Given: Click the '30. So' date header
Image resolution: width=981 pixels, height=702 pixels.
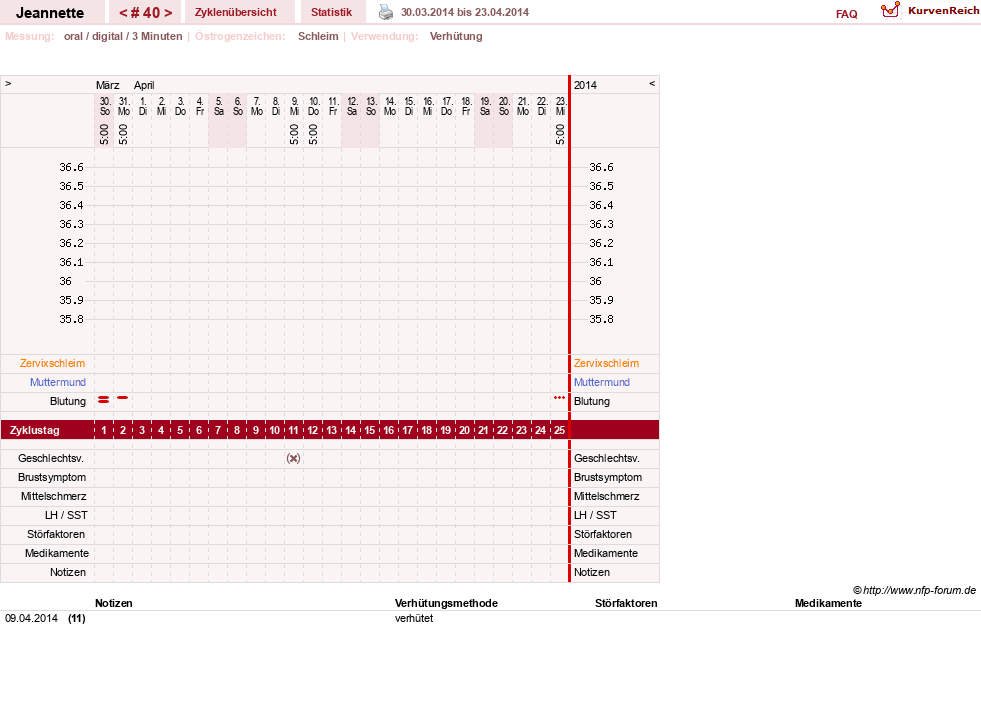Looking at the screenshot, I should (104, 106).
